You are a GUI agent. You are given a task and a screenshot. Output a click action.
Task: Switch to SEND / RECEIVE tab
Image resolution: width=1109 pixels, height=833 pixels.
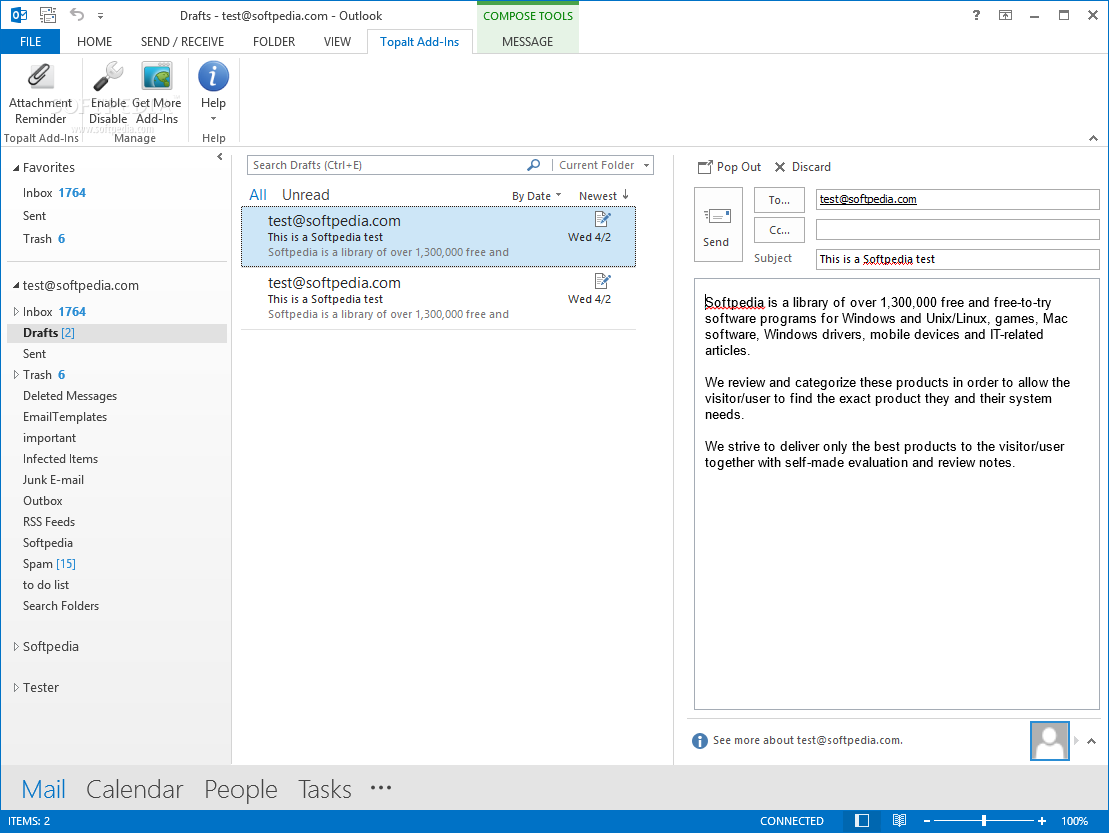[x=182, y=42]
